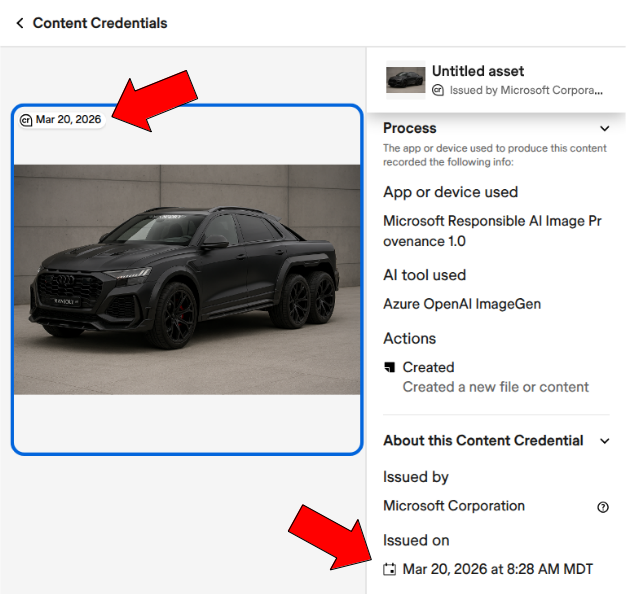Click the App or device used label

[x=450, y=192]
